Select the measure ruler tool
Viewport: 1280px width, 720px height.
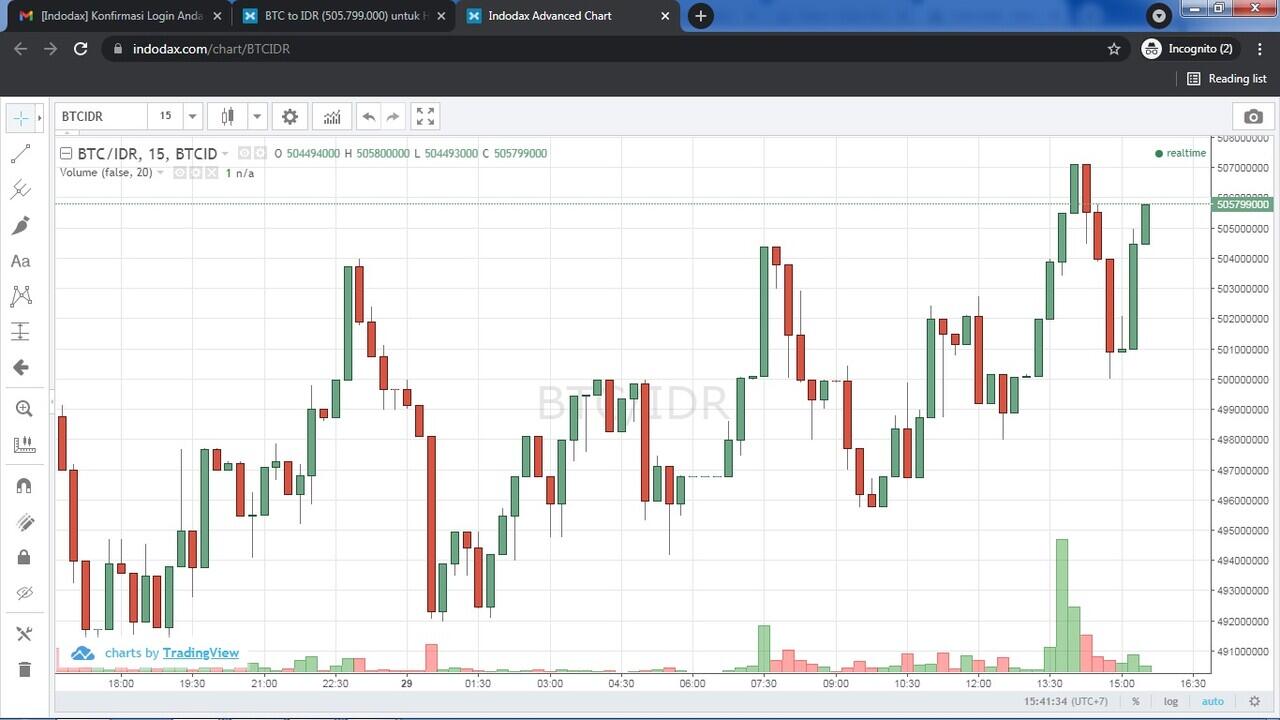24,444
